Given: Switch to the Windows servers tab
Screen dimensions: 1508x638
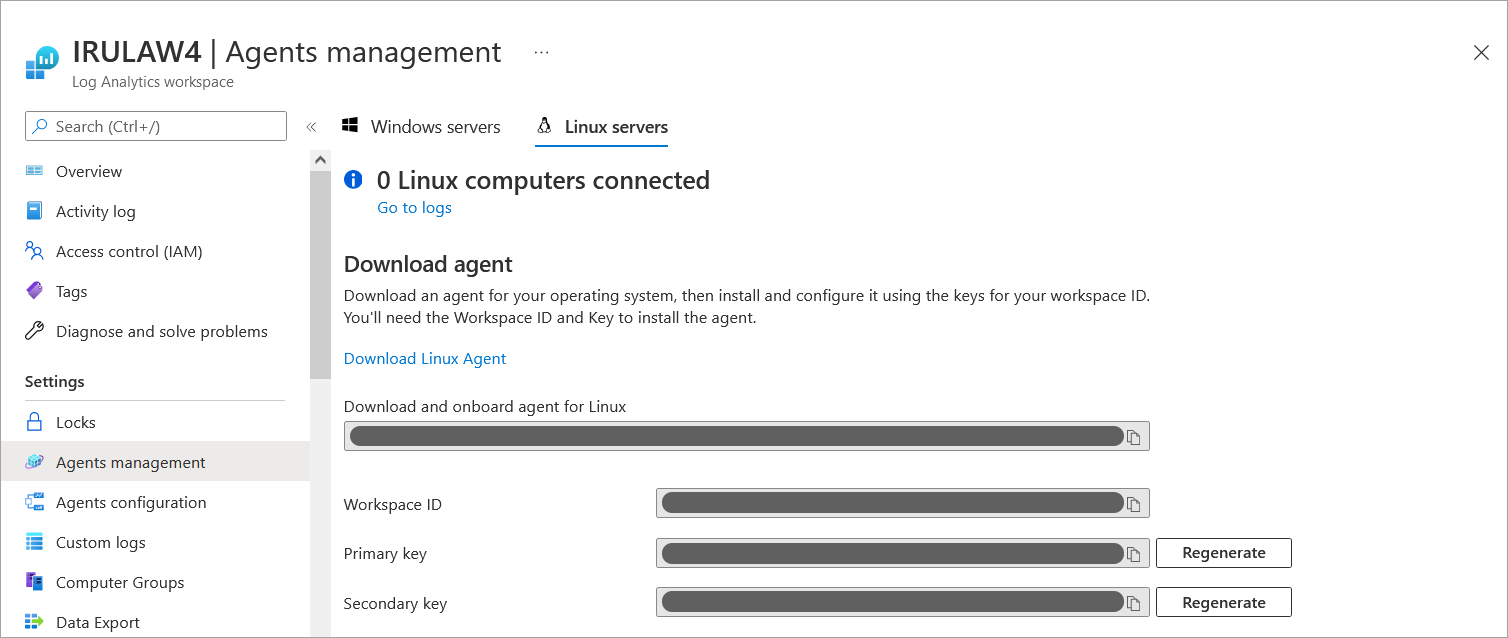Looking at the screenshot, I should pyautogui.click(x=421, y=127).
